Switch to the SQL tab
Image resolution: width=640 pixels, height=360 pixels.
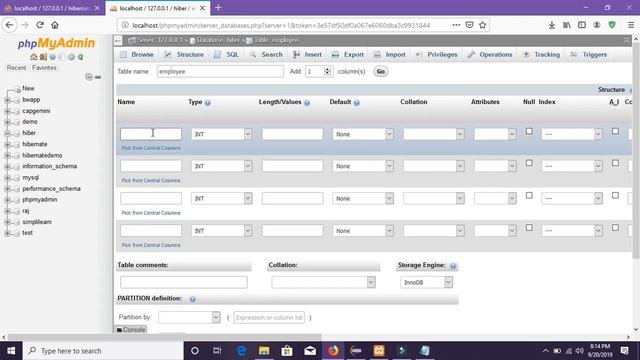pos(227,55)
